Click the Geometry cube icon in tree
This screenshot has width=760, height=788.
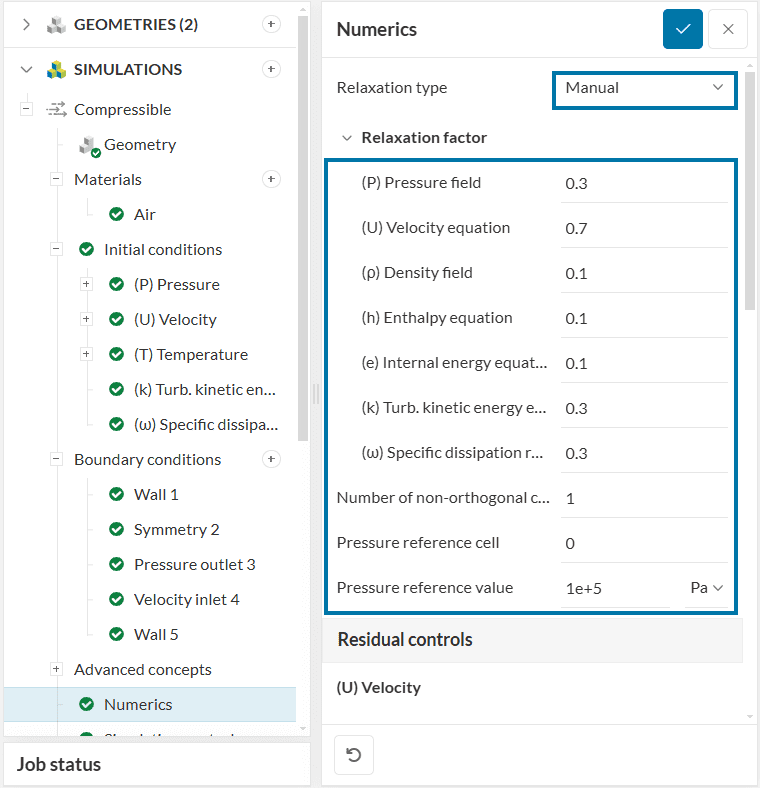click(x=90, y=145)
